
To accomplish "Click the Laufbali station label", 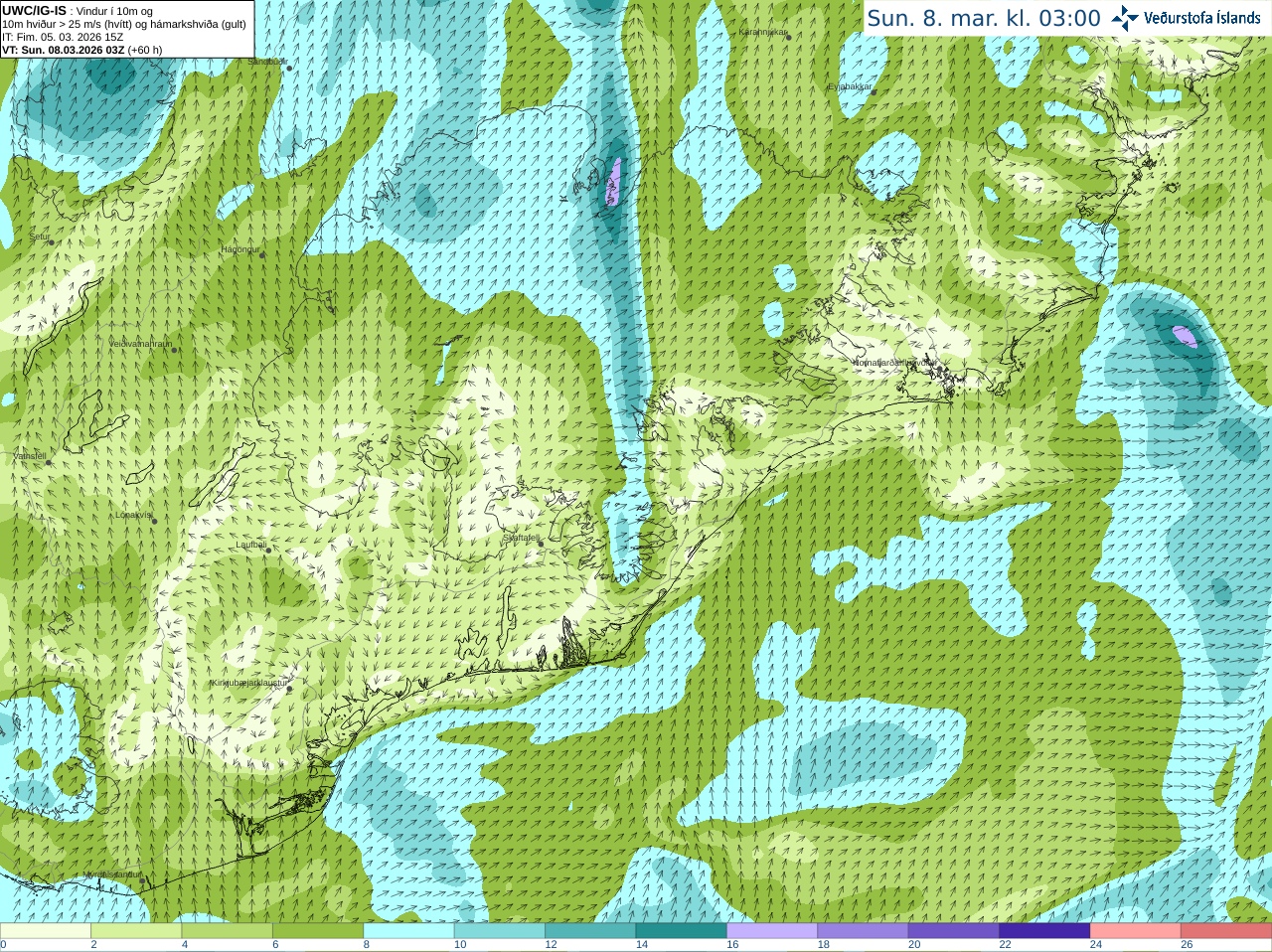I will pos(251,545).
